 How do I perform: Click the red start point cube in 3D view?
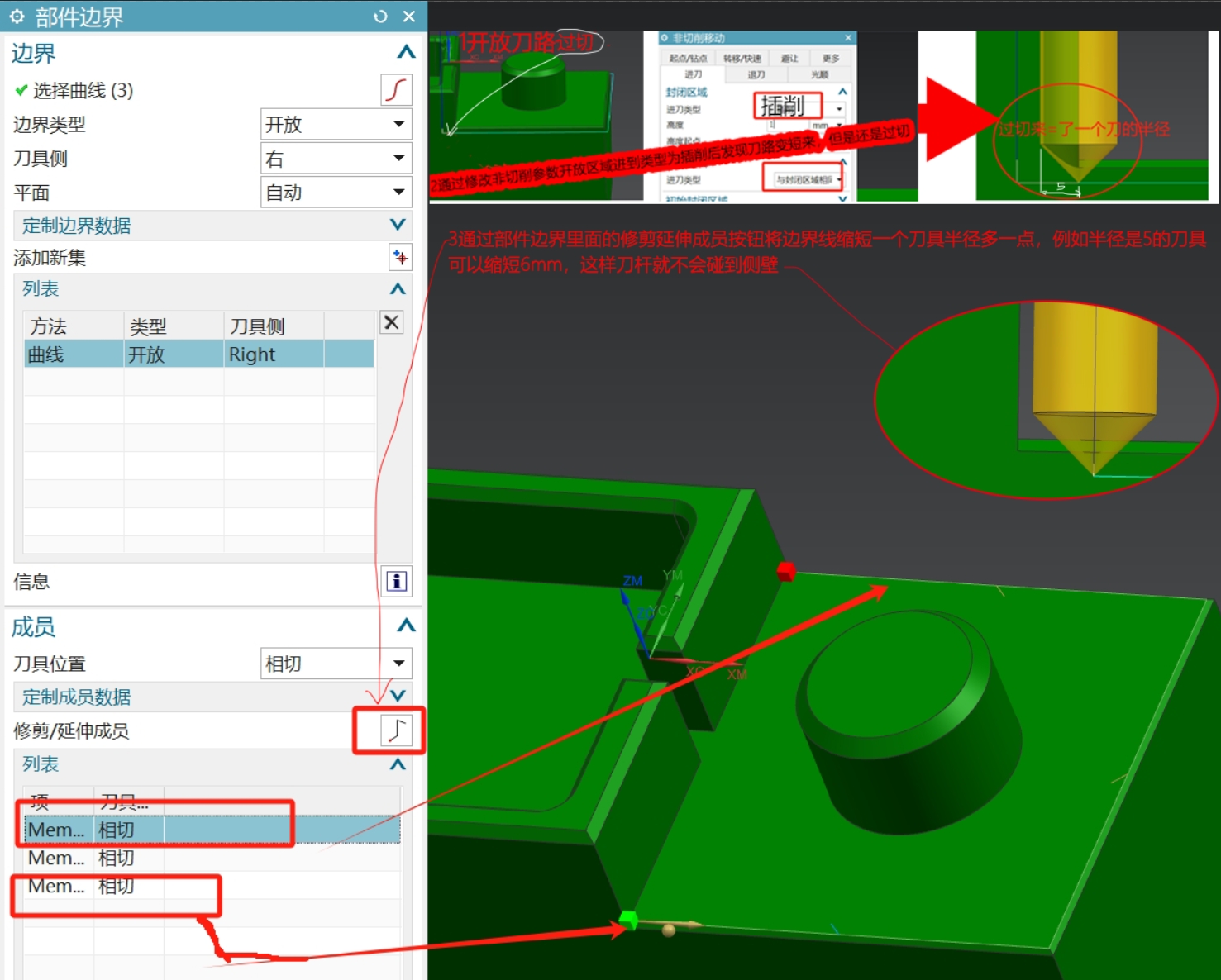(786, 571)
